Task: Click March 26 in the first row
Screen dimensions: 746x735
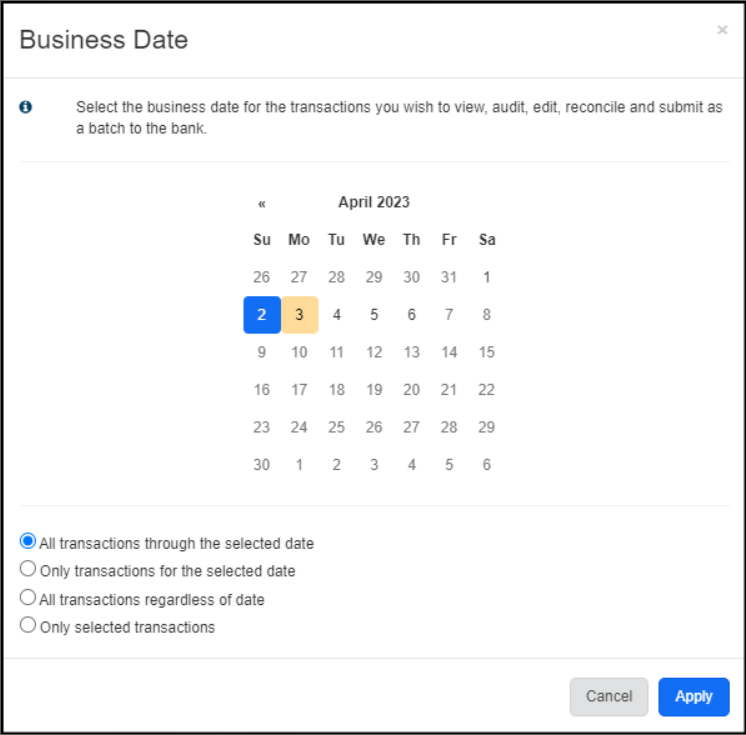Action: [x=262, y=277]
